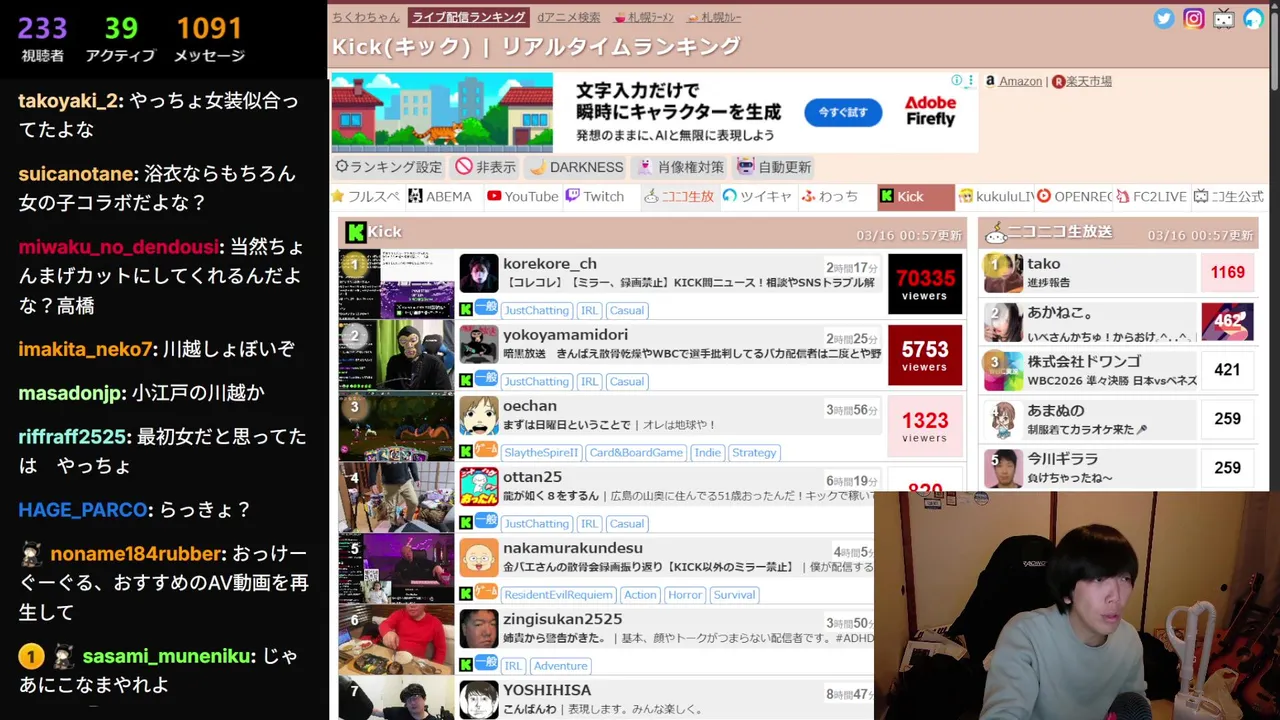Viewport: 1280px width, 720px height.
Task: Switch to the YouTube tab
Action: (523, 197)
